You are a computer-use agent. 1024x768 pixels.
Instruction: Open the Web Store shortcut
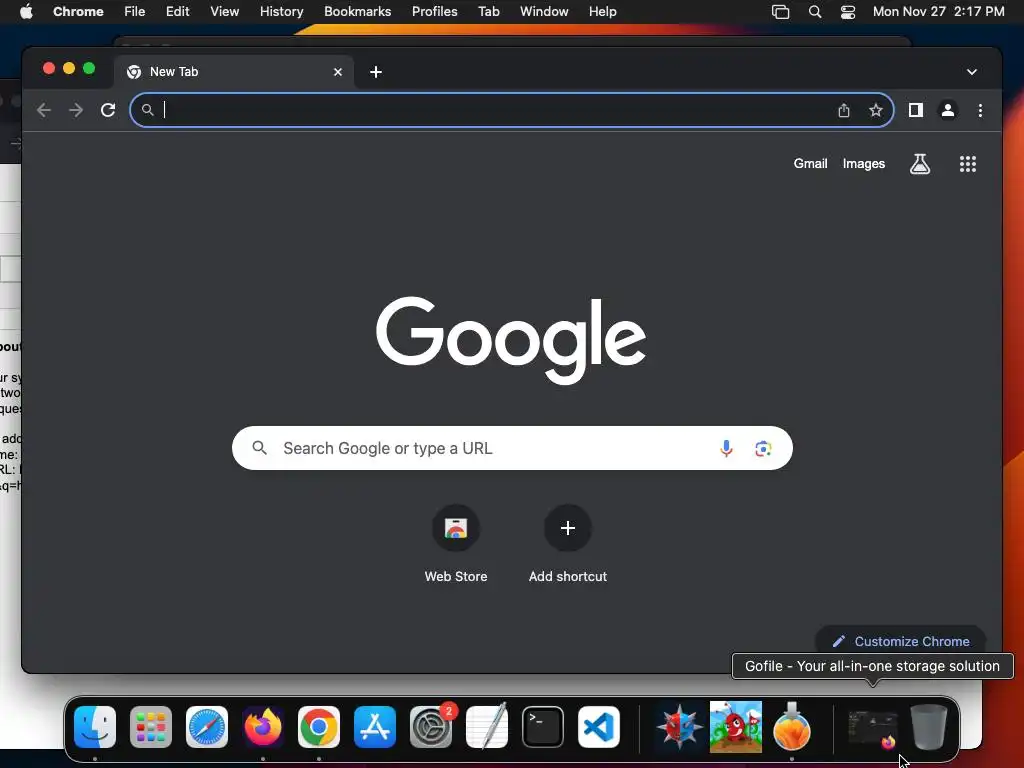[456, 544]
